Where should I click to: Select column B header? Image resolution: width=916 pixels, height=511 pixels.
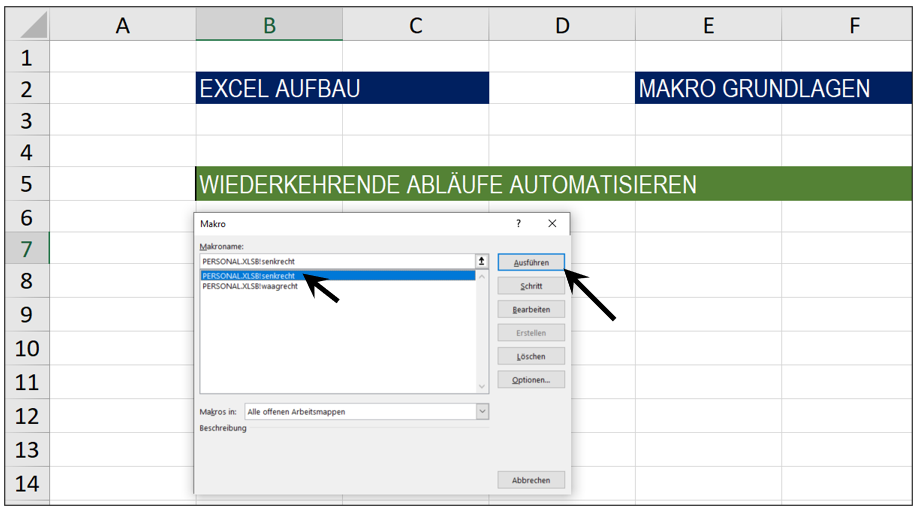tap(269, 25)
